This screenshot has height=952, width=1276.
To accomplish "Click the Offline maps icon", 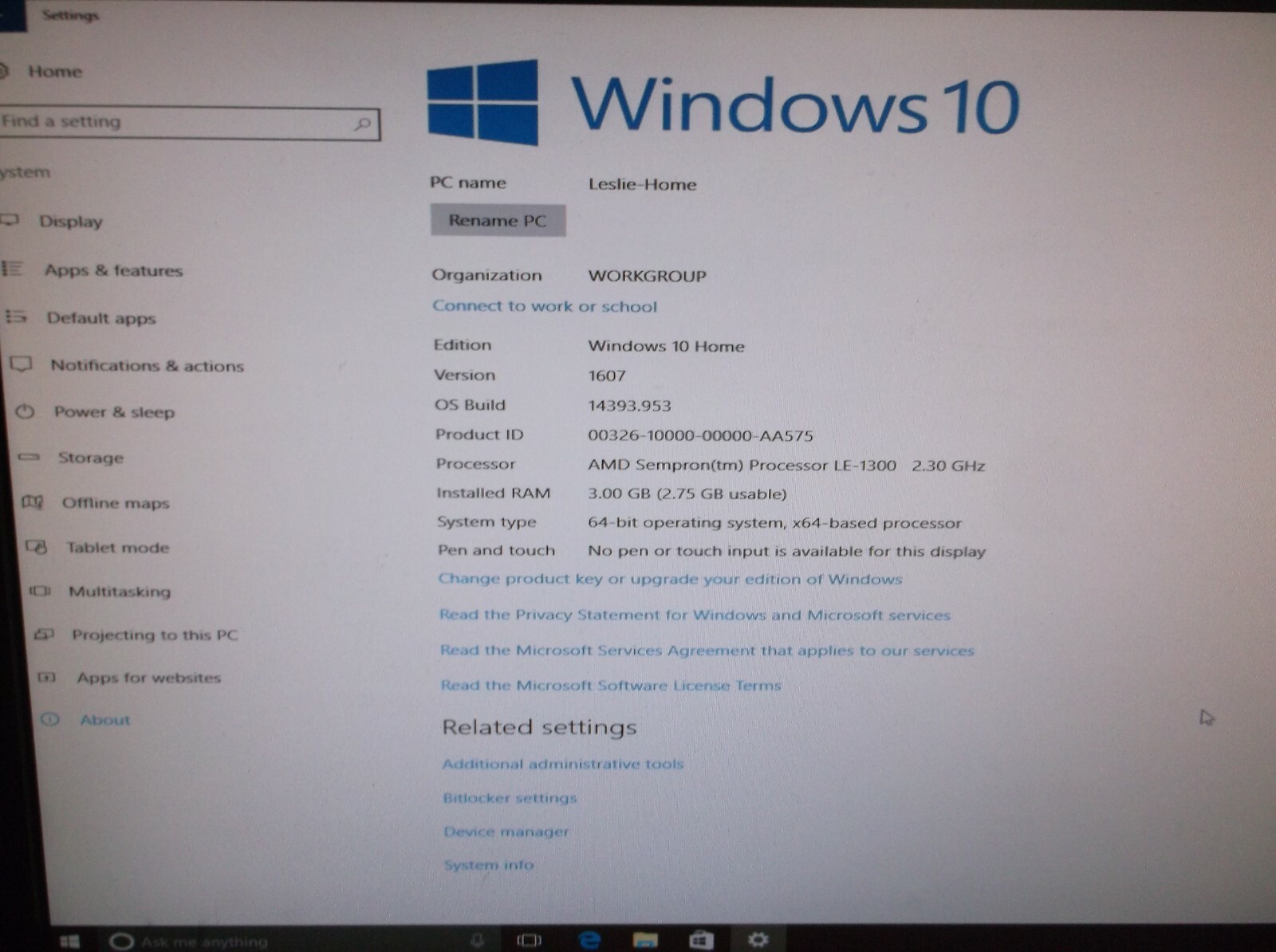I will (x=33, y=502).
